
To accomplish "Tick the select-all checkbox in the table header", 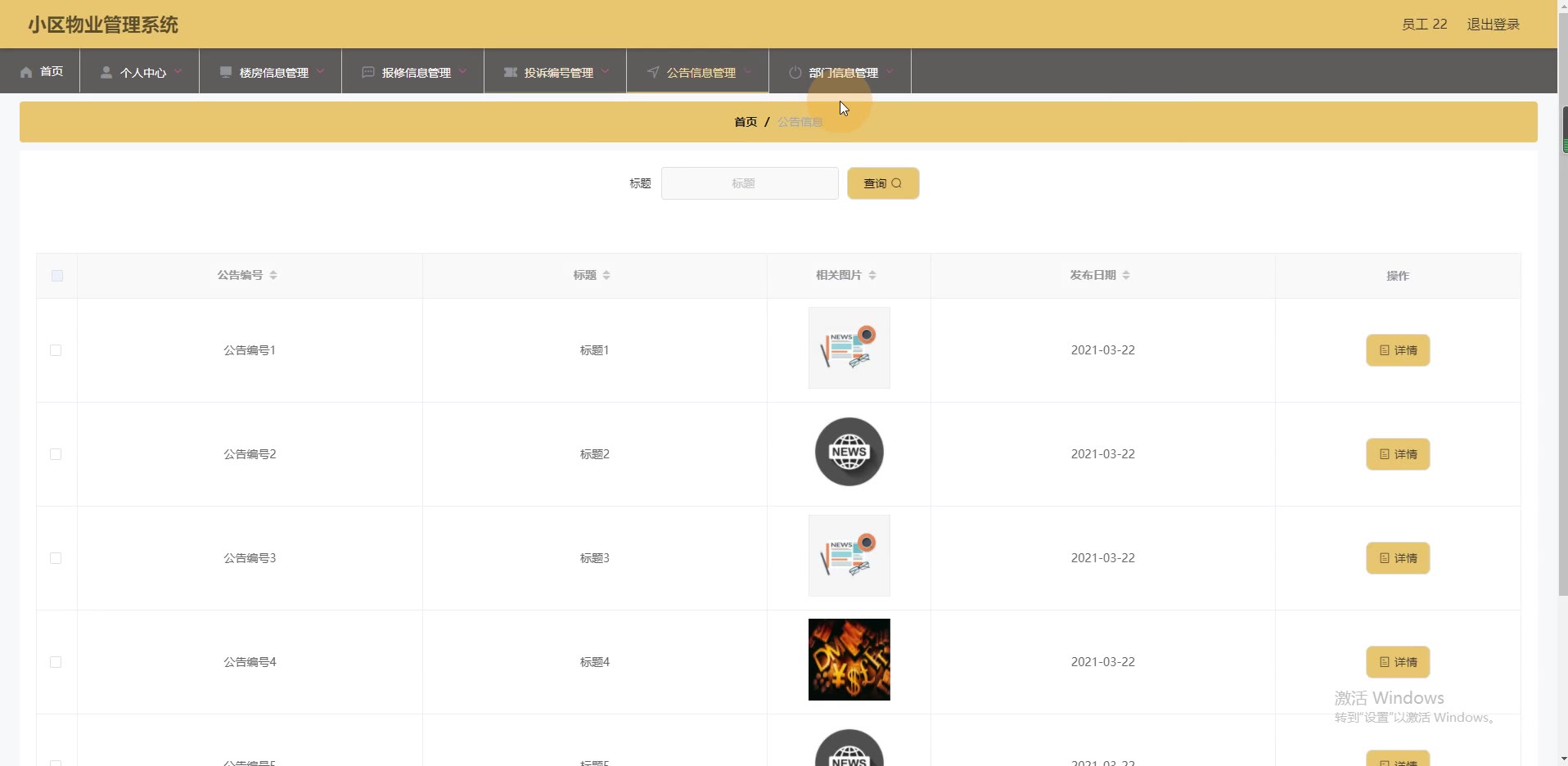I will 57,276.
